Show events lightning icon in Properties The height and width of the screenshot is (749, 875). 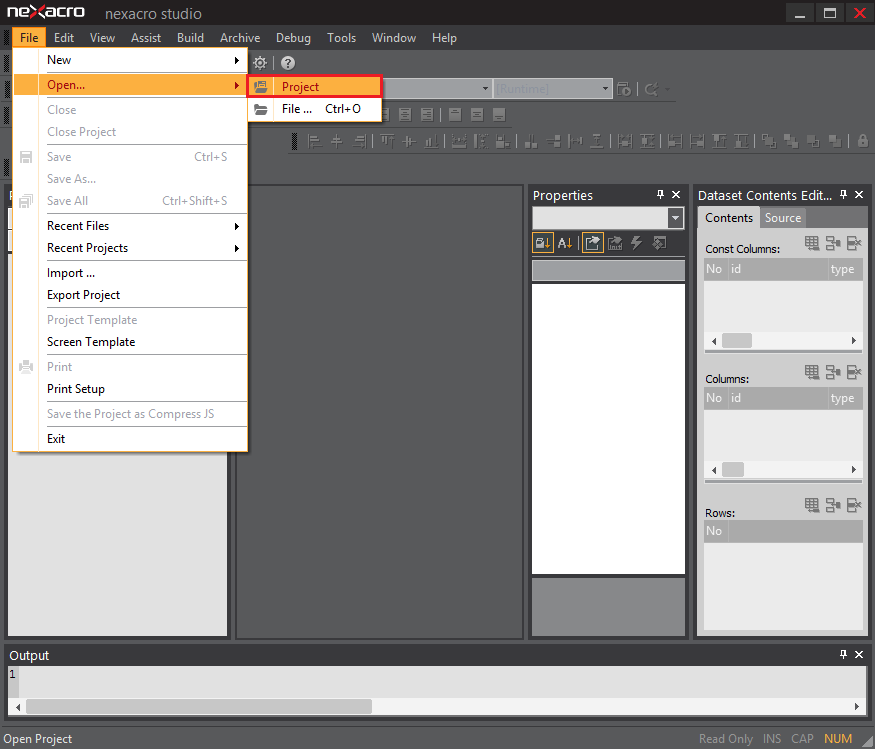pyautogui.click(x=637, y=243)
